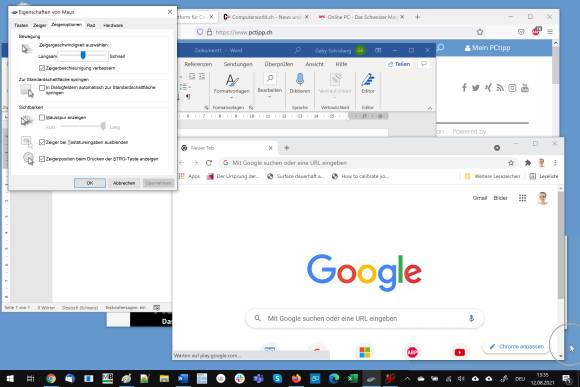Enable automatic jump to Standardschaltfläche checkbox
This screenshot has height=387, width=580.
pyautogui.click(x=42, y=88)
